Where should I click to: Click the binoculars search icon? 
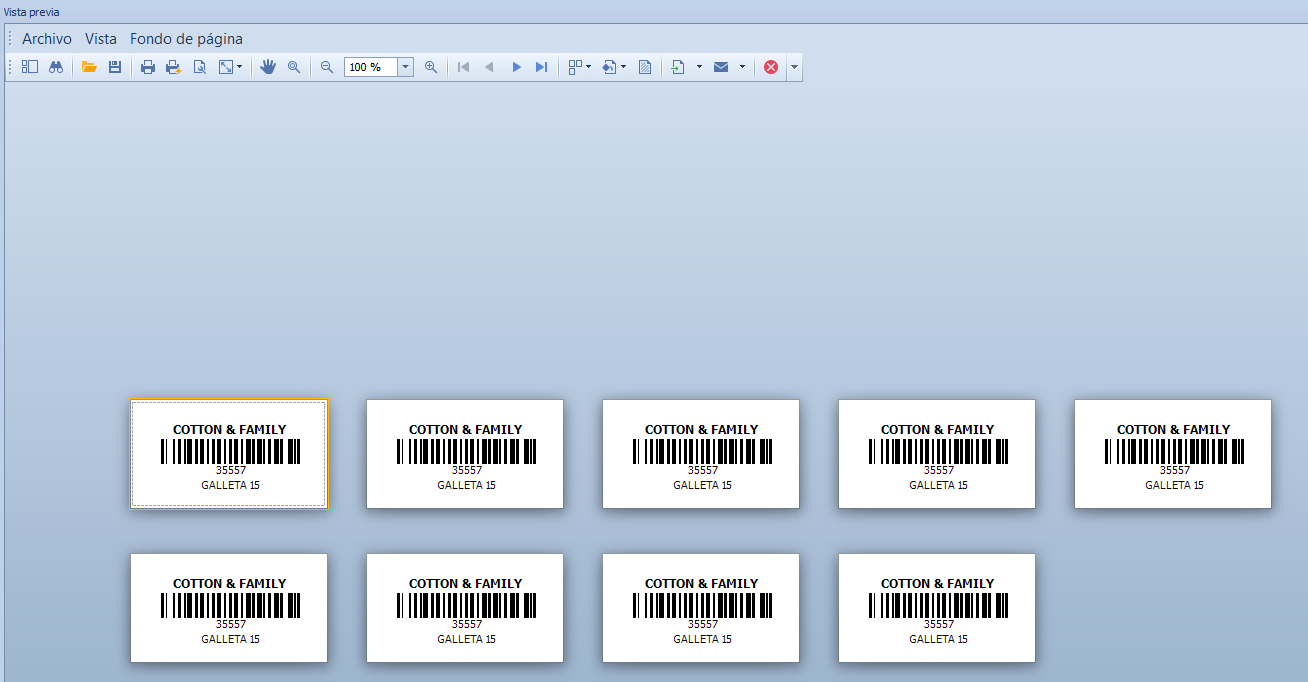56,67
